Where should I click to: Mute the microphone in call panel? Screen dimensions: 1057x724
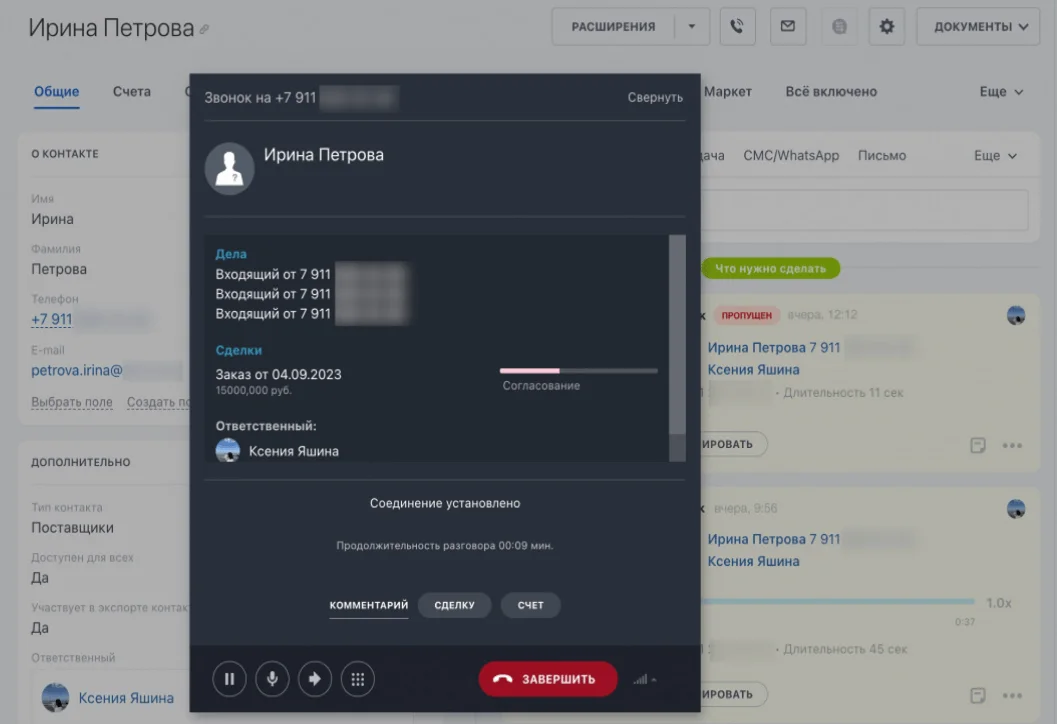272,679
